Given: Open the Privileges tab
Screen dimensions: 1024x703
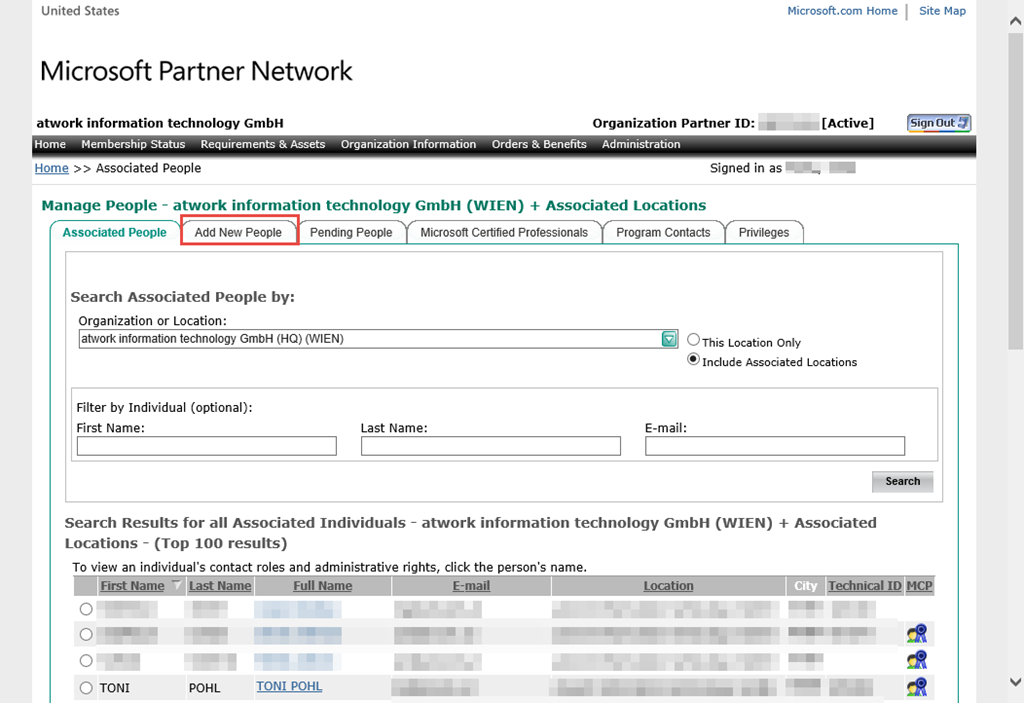Looking at the screenshot, I should 764,232.
